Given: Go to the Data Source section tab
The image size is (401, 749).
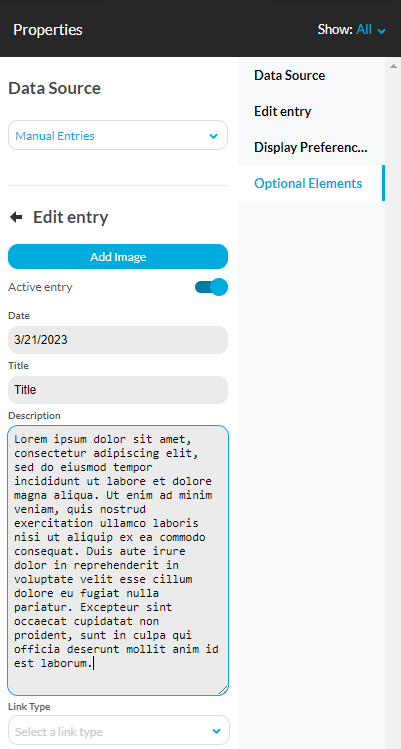Looking at the screenshot, I should [x=311, y=75].
